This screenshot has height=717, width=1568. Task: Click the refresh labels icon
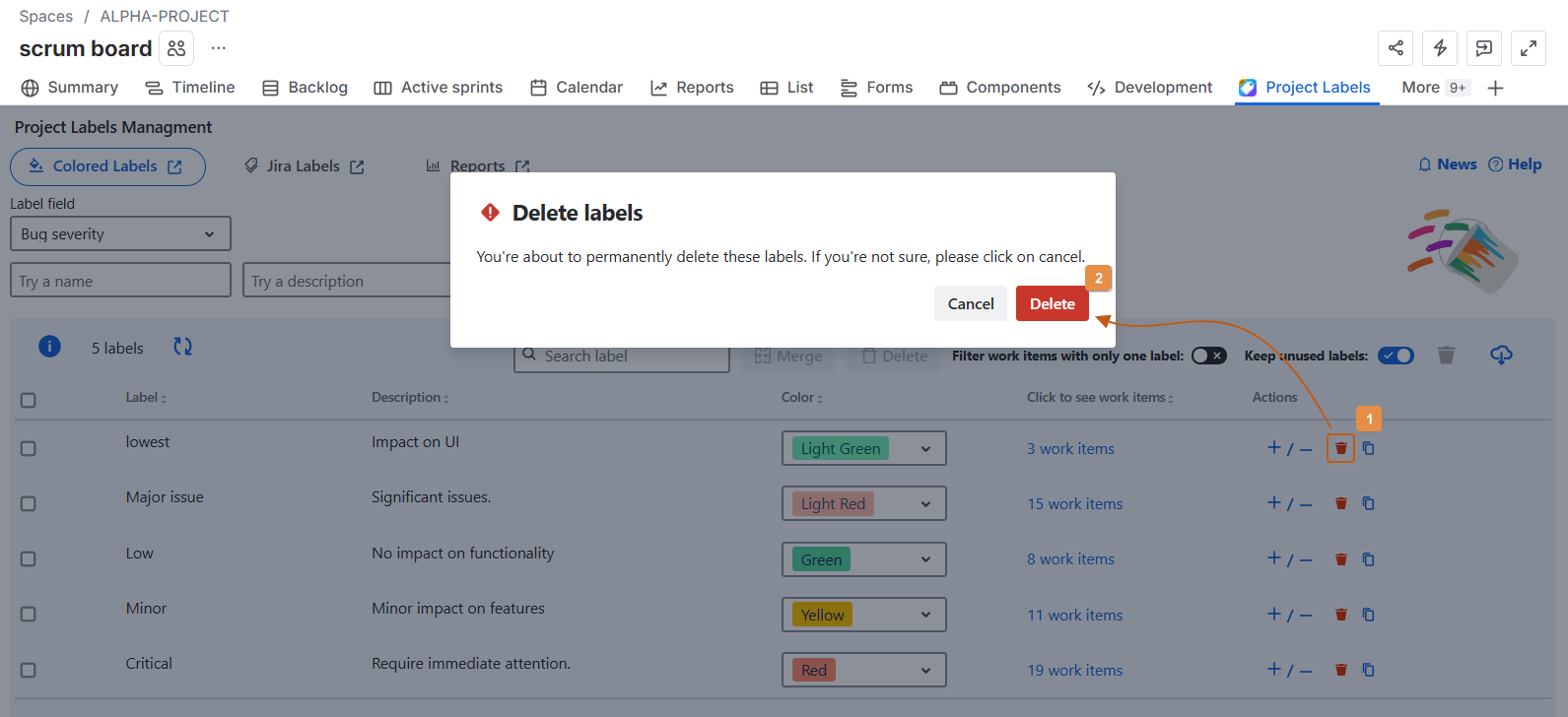(x=182, y=347)
